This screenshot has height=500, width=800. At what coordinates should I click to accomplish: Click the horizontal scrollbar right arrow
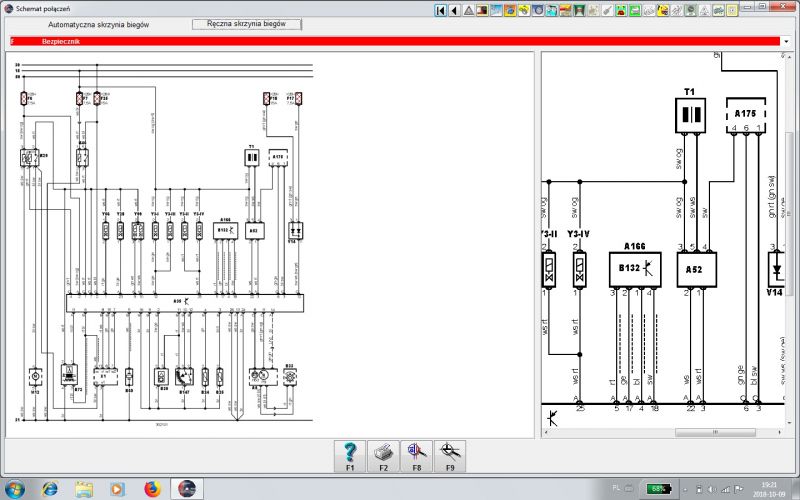coord(780,432)
